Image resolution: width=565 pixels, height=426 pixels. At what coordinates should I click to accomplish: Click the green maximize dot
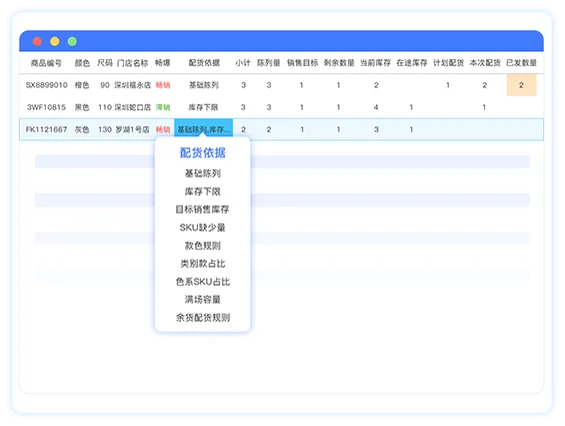click(x=72, y=41)
